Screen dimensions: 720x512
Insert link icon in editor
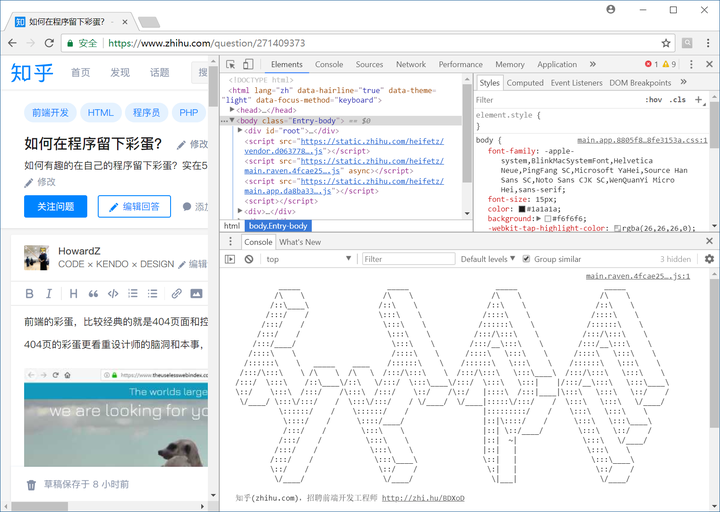177,293
